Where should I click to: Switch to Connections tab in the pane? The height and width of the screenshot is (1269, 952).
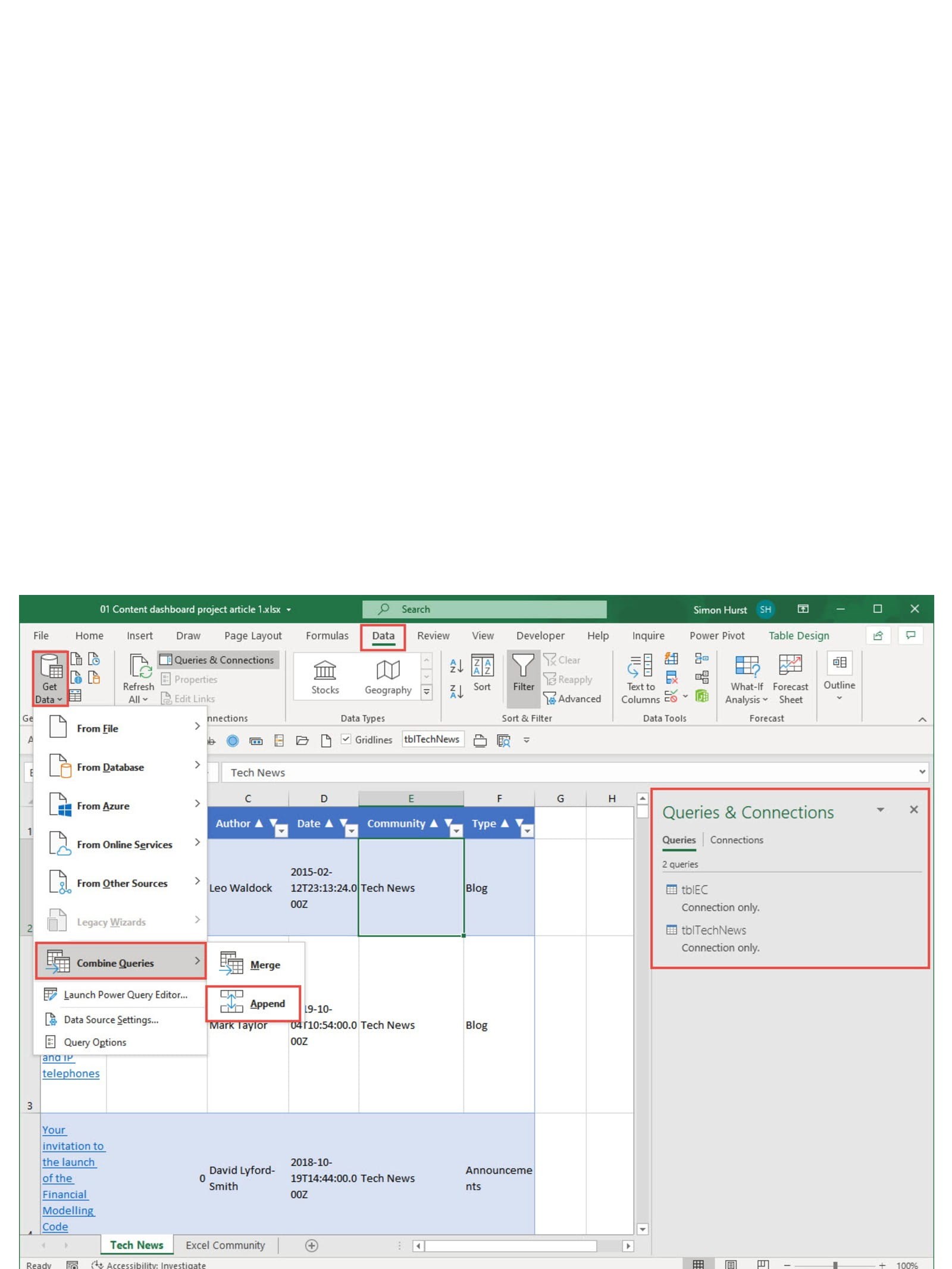tap(736, 840)
